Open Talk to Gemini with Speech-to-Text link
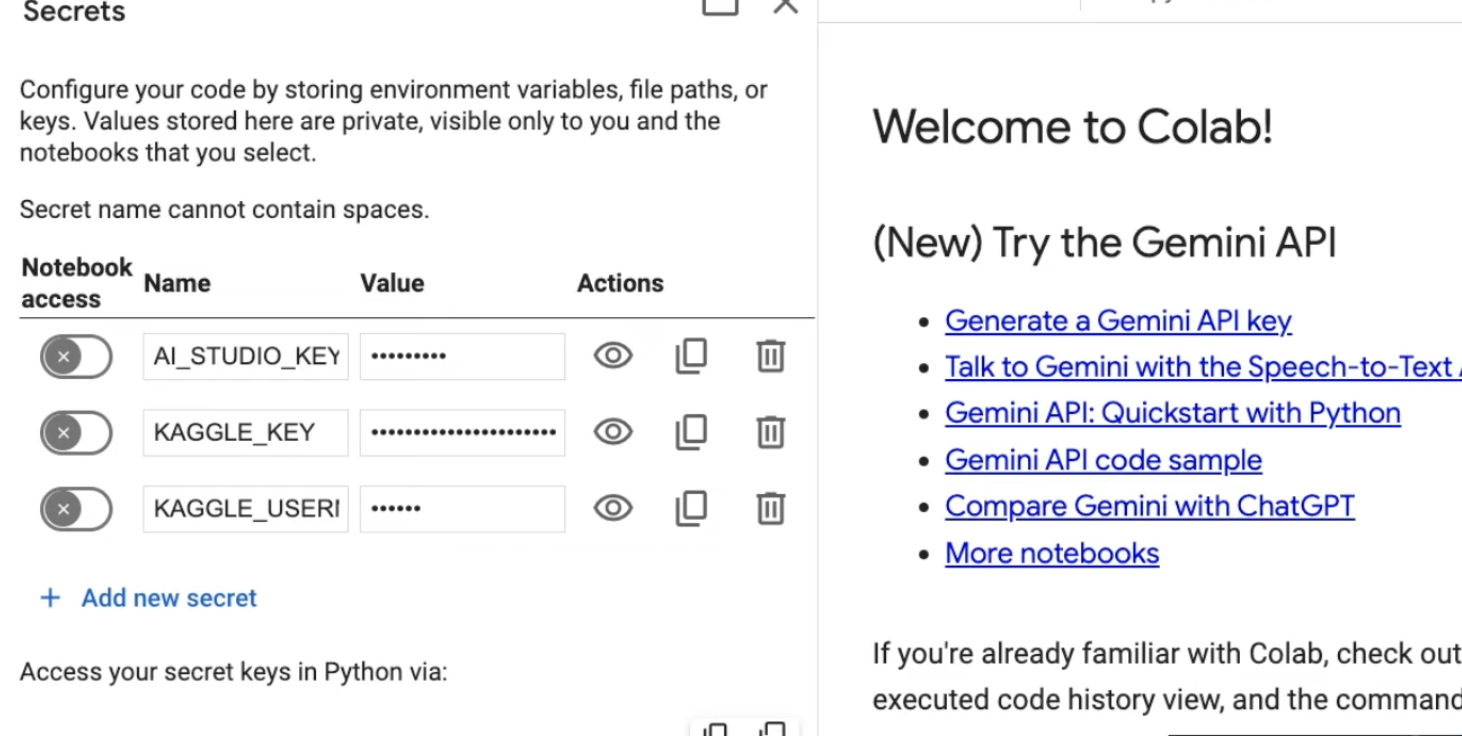Screen dimensions: 1462x736 (x=1203, y=367)
